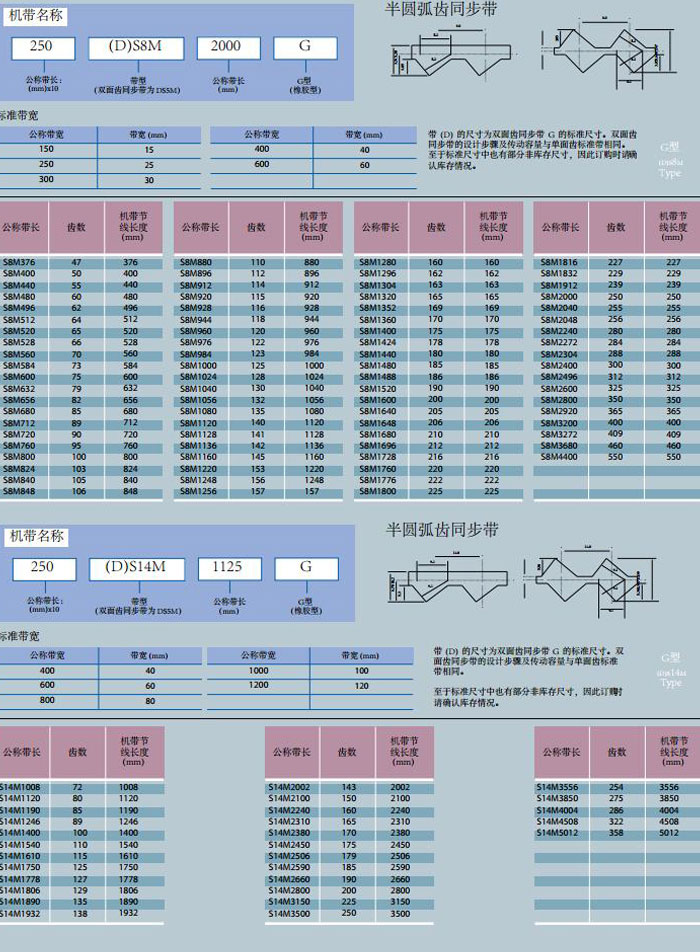The image size is (700, 952).
Task: Select the S8M1816 table entry
Action: click(558, 262)
